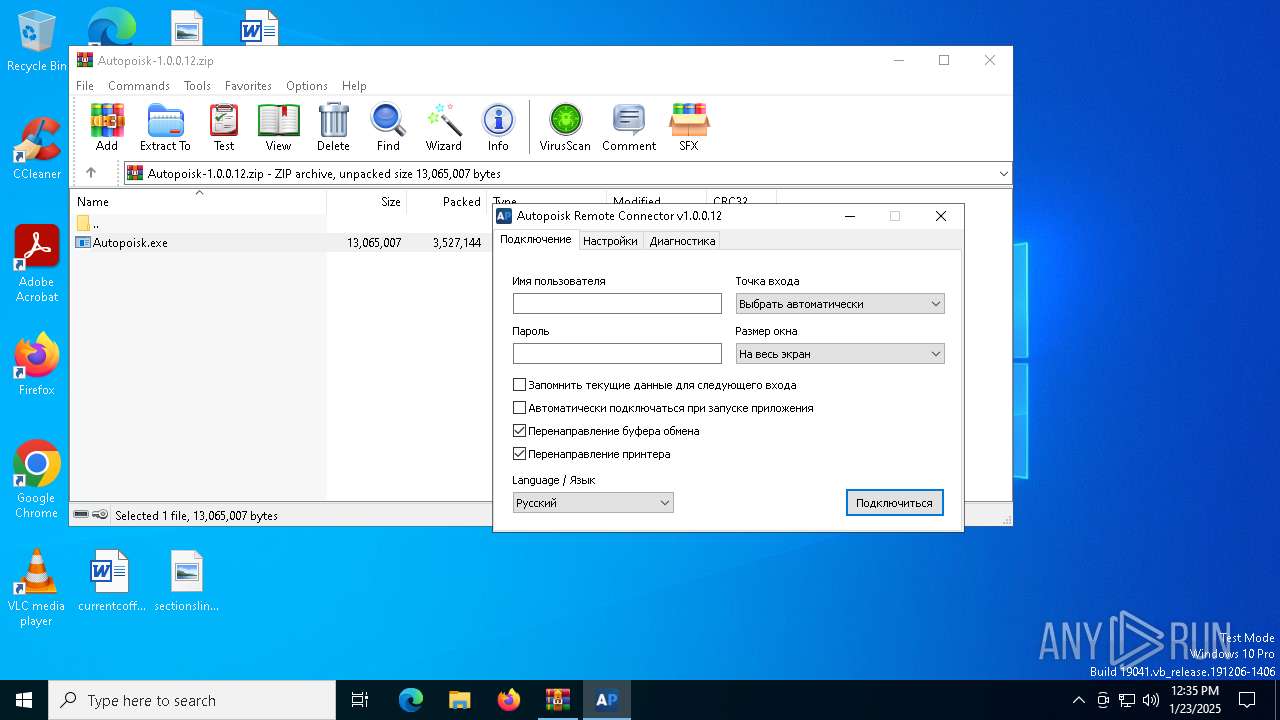Sort by the Packed column header
This screenshot has width=1280, height=720.
click(446, 201)
